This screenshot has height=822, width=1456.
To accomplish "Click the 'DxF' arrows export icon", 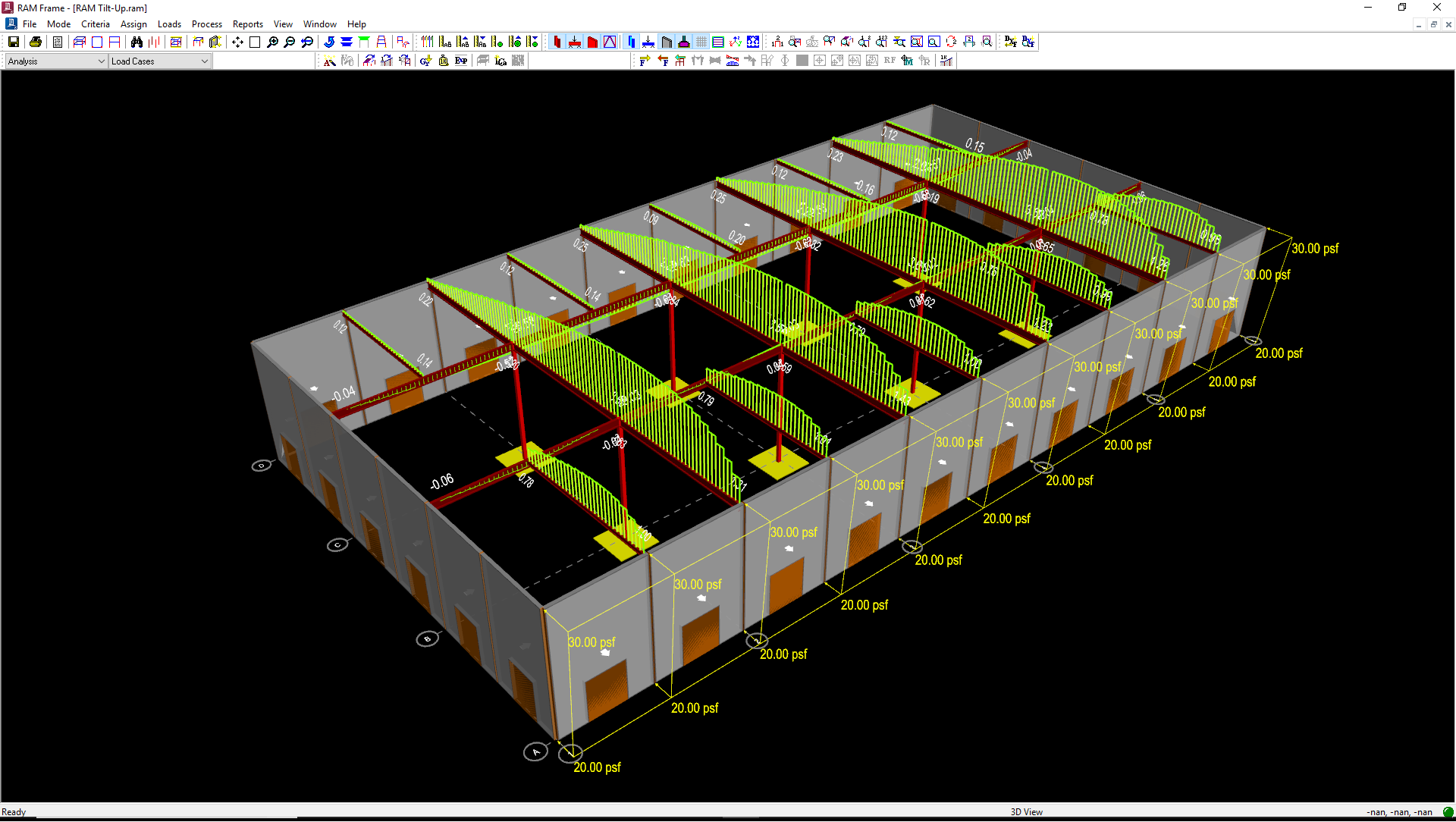I will (1011, 42).
